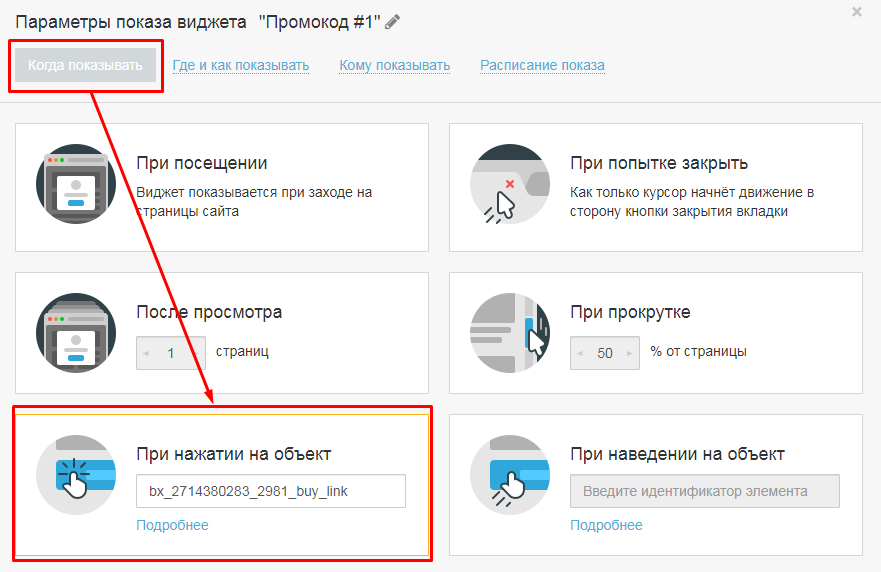Click the 'При попытке закрыть' cursor icon

pos(510,184)
